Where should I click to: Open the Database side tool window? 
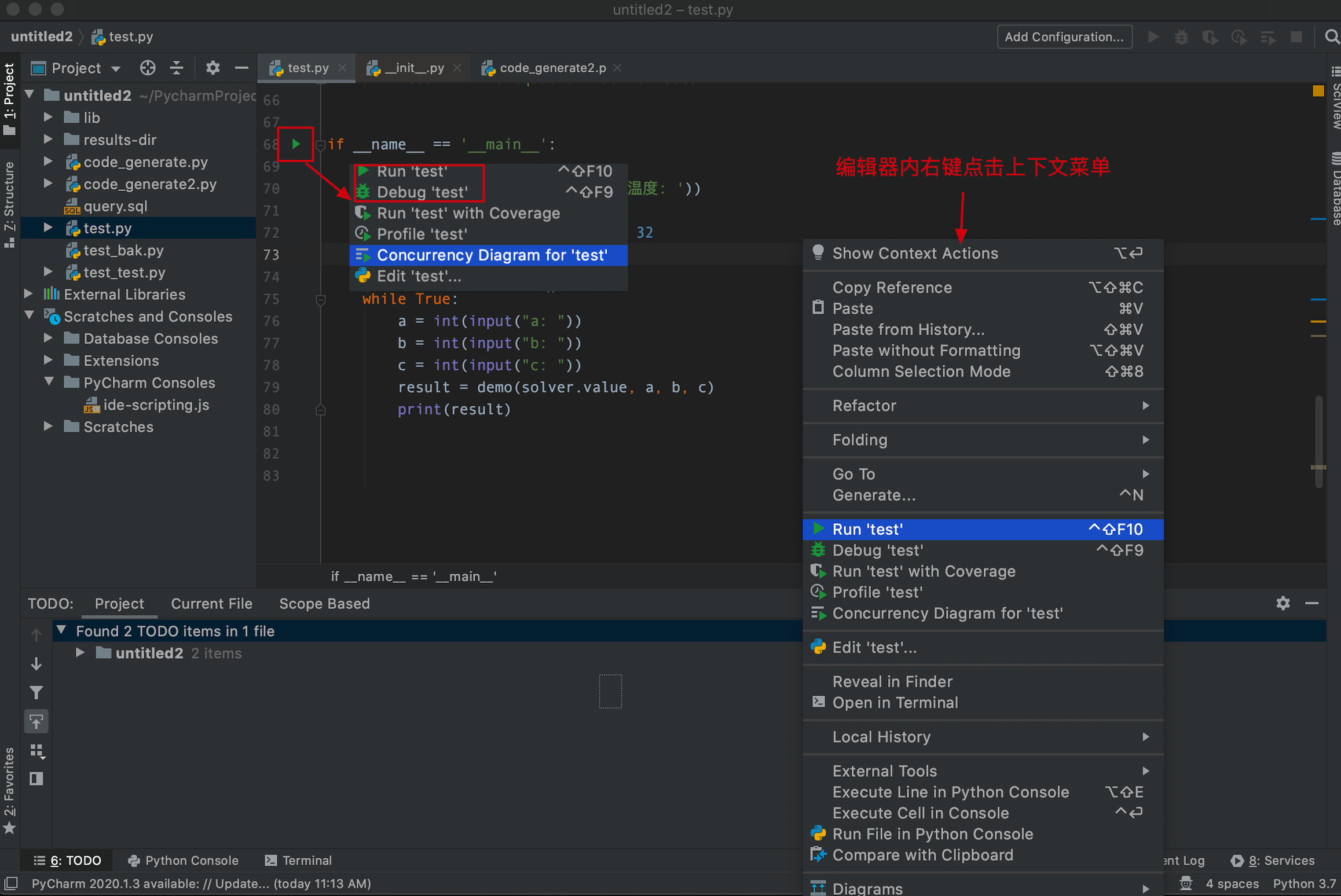point(1335,189)
